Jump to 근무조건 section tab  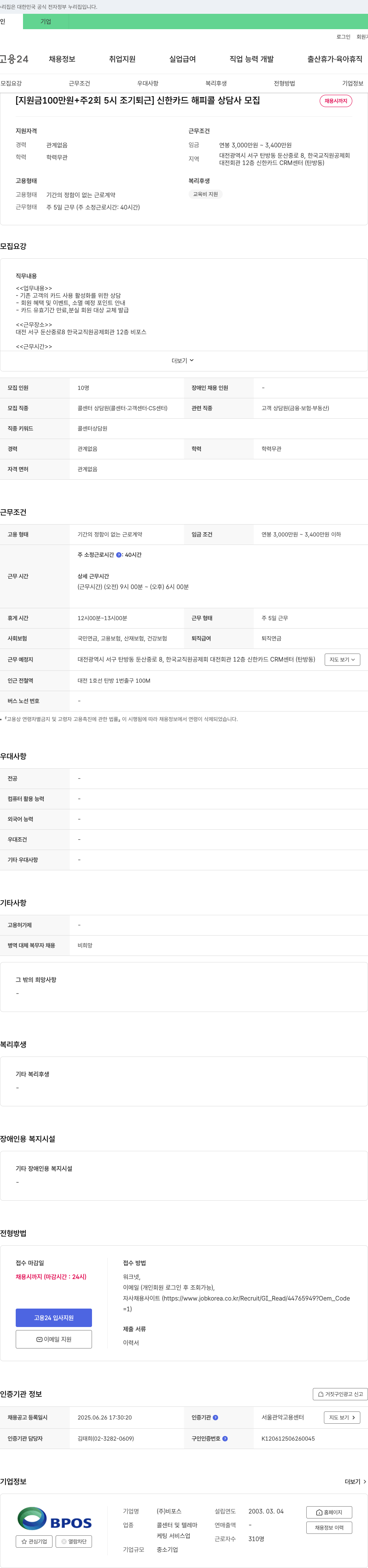point(79,83)
